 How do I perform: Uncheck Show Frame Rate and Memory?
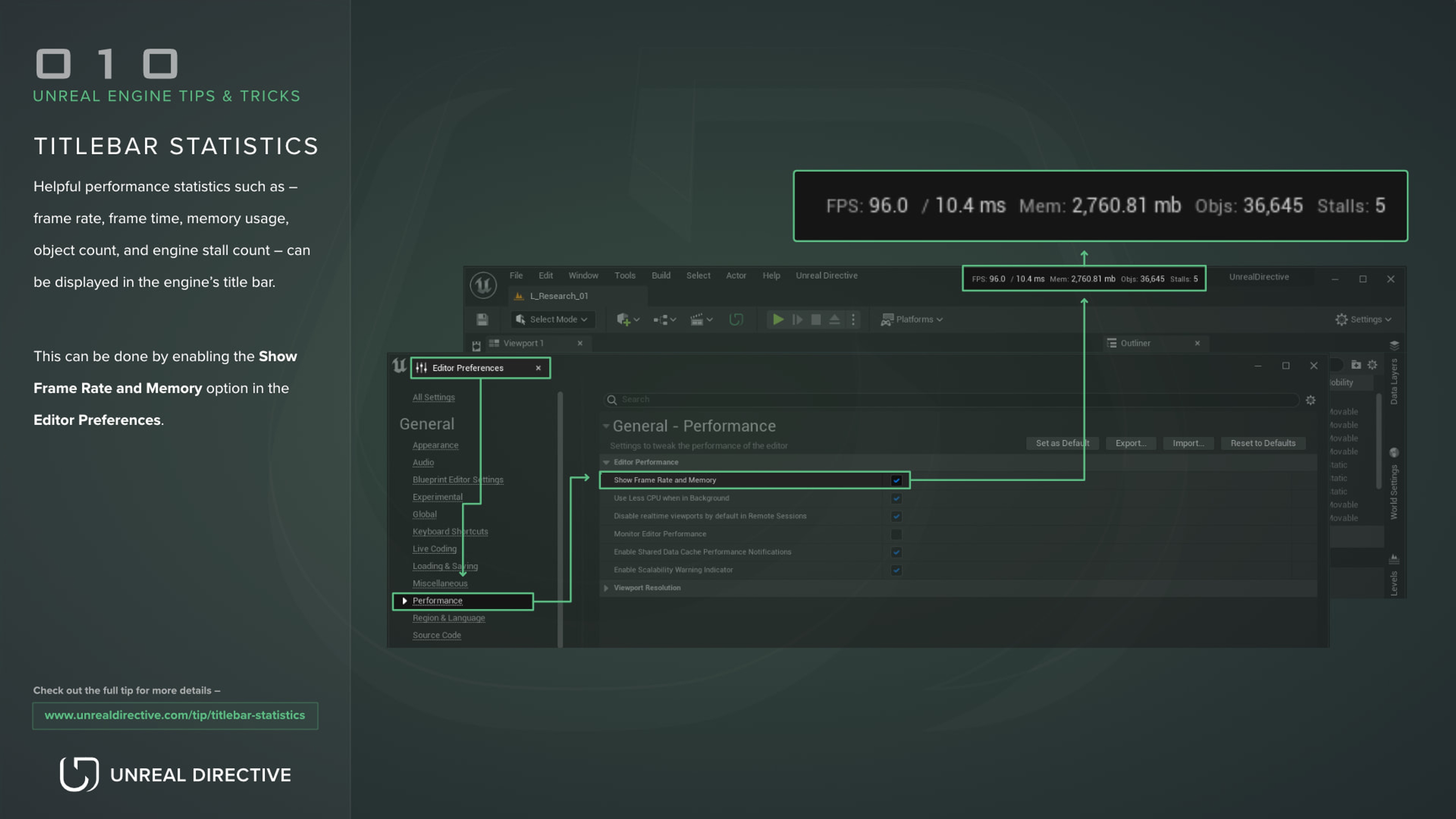(896, 480)
